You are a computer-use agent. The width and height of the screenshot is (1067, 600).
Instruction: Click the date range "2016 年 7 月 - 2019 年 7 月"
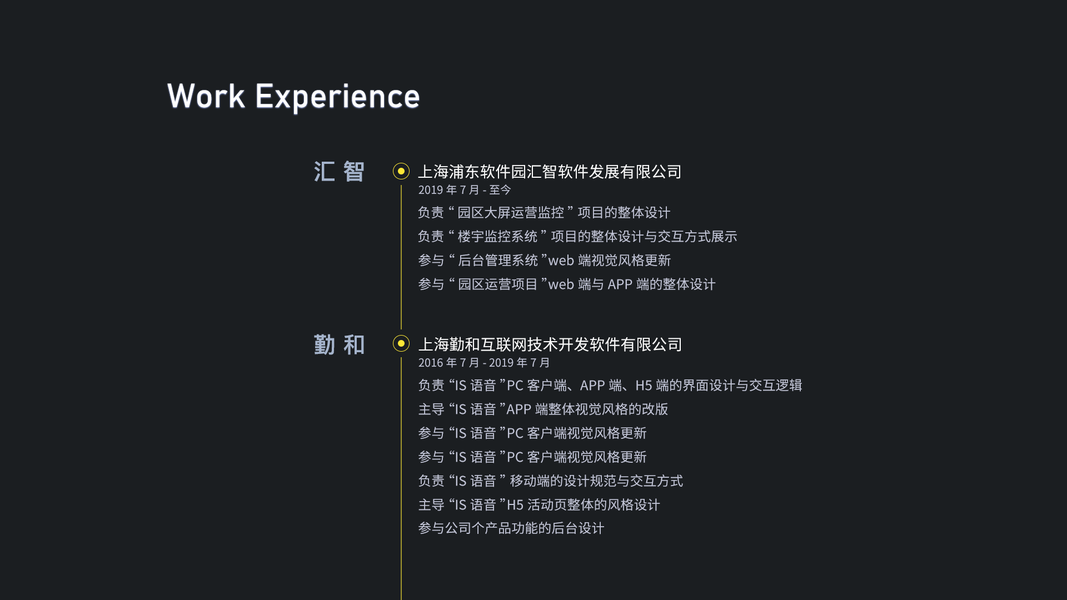coord(484,363)
